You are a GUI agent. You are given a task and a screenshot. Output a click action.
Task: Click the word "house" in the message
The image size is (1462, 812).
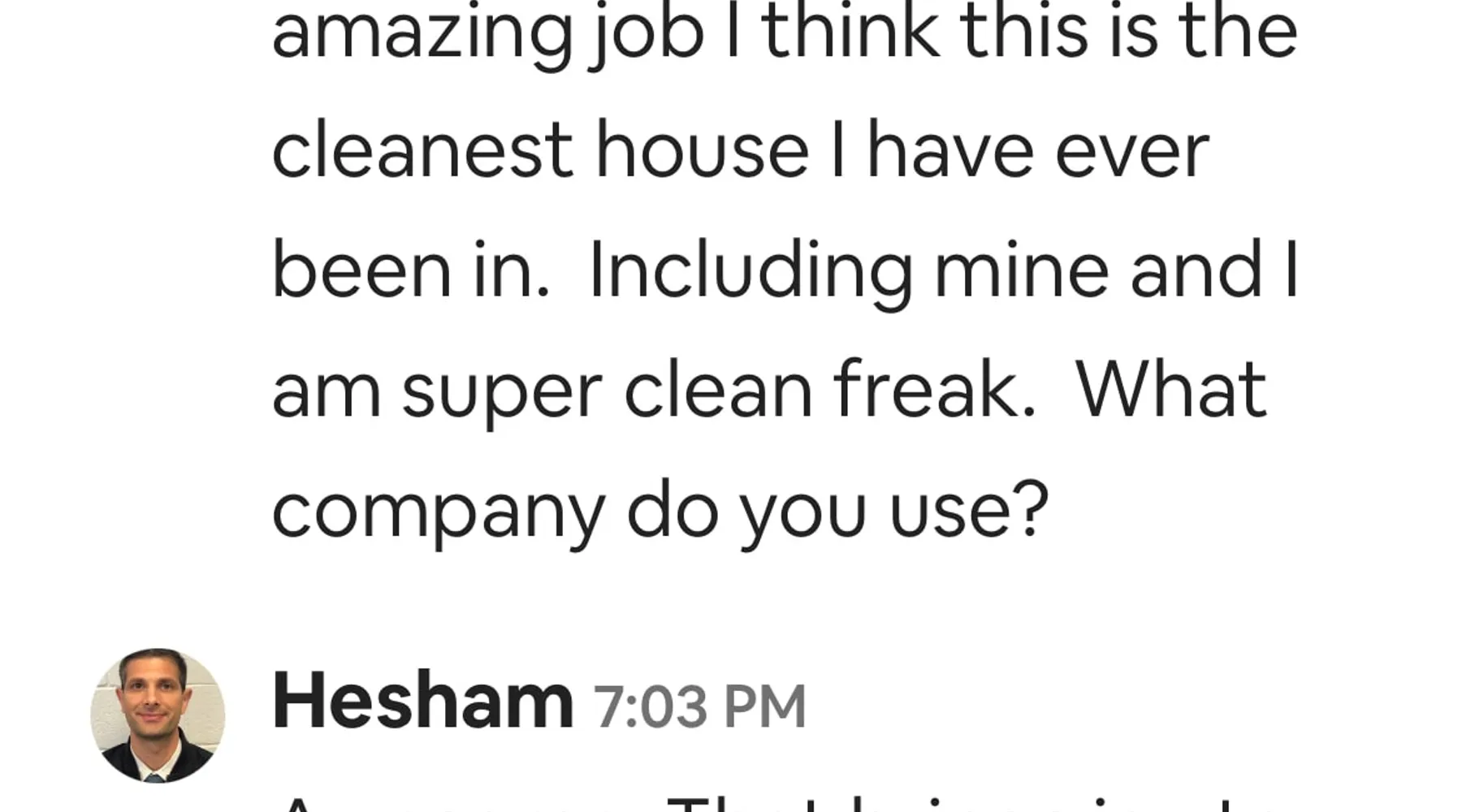click(703, 152)
